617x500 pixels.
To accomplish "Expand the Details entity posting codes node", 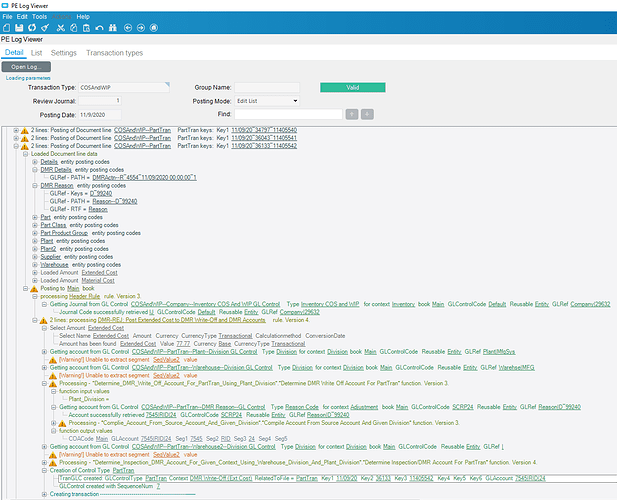I will (35, 162).
